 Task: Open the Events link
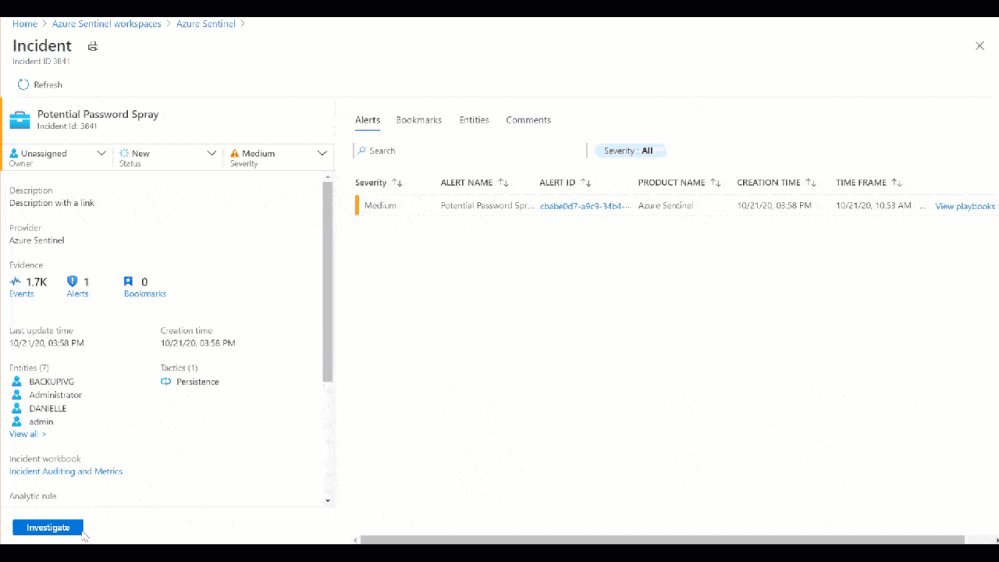[x=21, y=294]
